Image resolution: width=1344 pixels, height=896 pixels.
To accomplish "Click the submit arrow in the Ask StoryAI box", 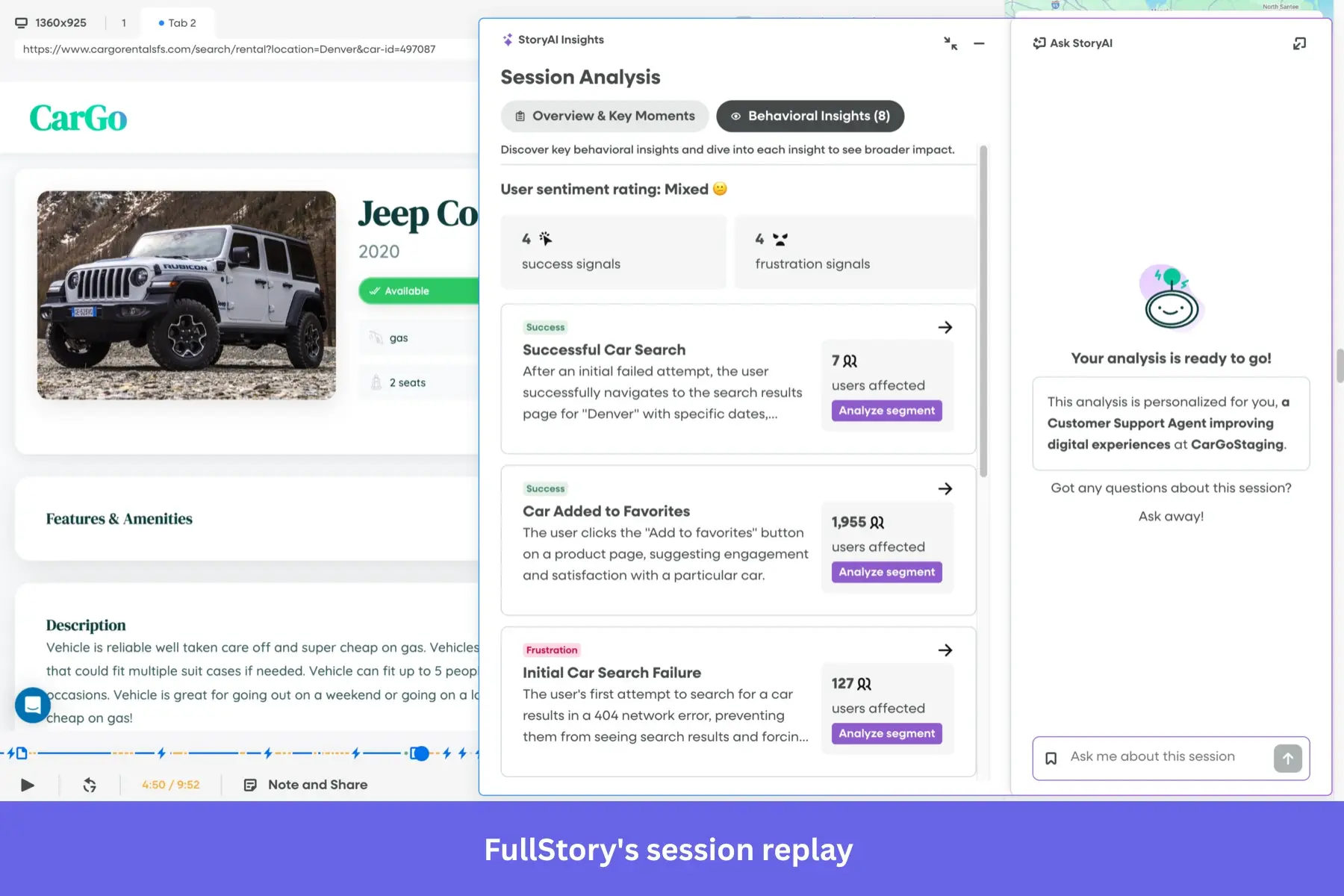I will pyautogui.click(x=1287, y=759).
